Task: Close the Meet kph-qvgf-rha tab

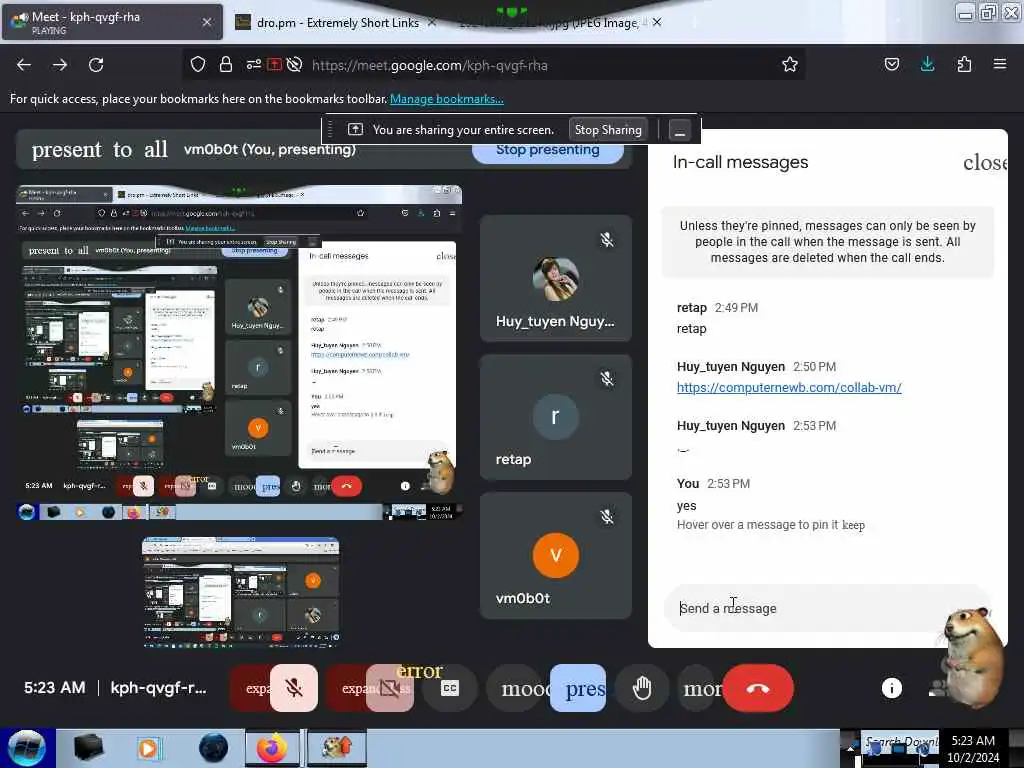Action: [x=206, y=22]
